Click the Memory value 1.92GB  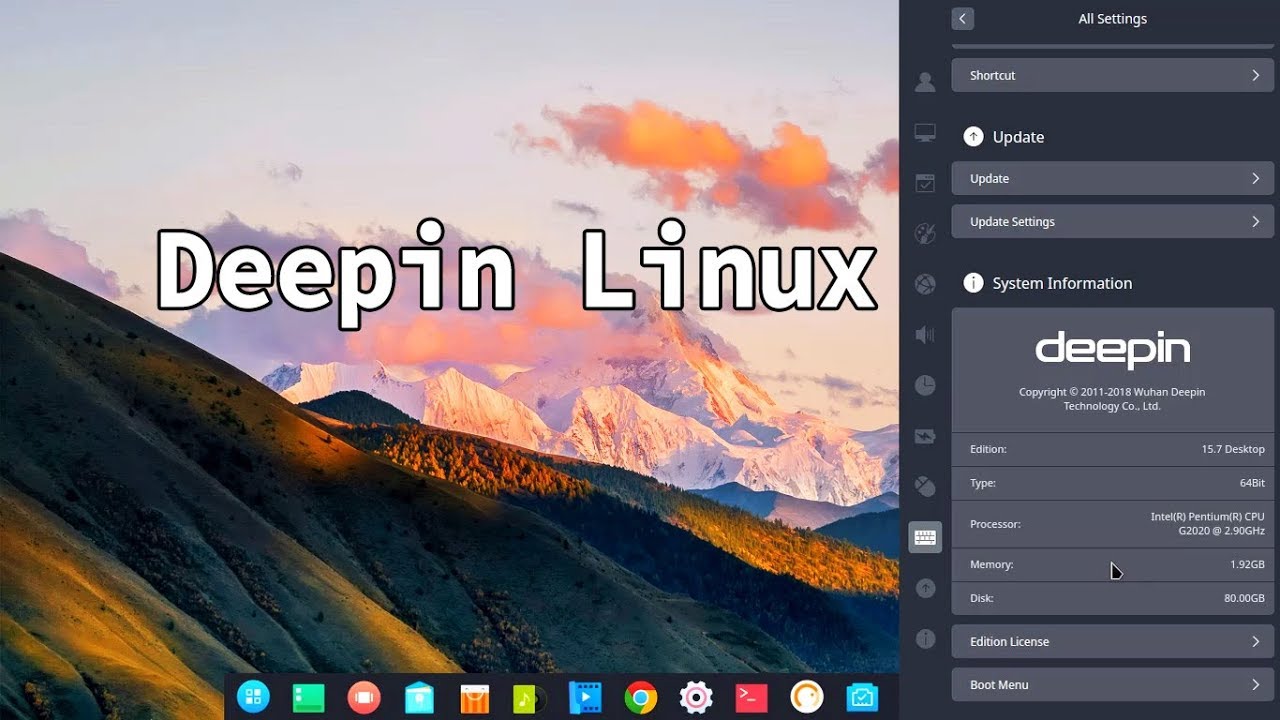(x=1247, y=564)
